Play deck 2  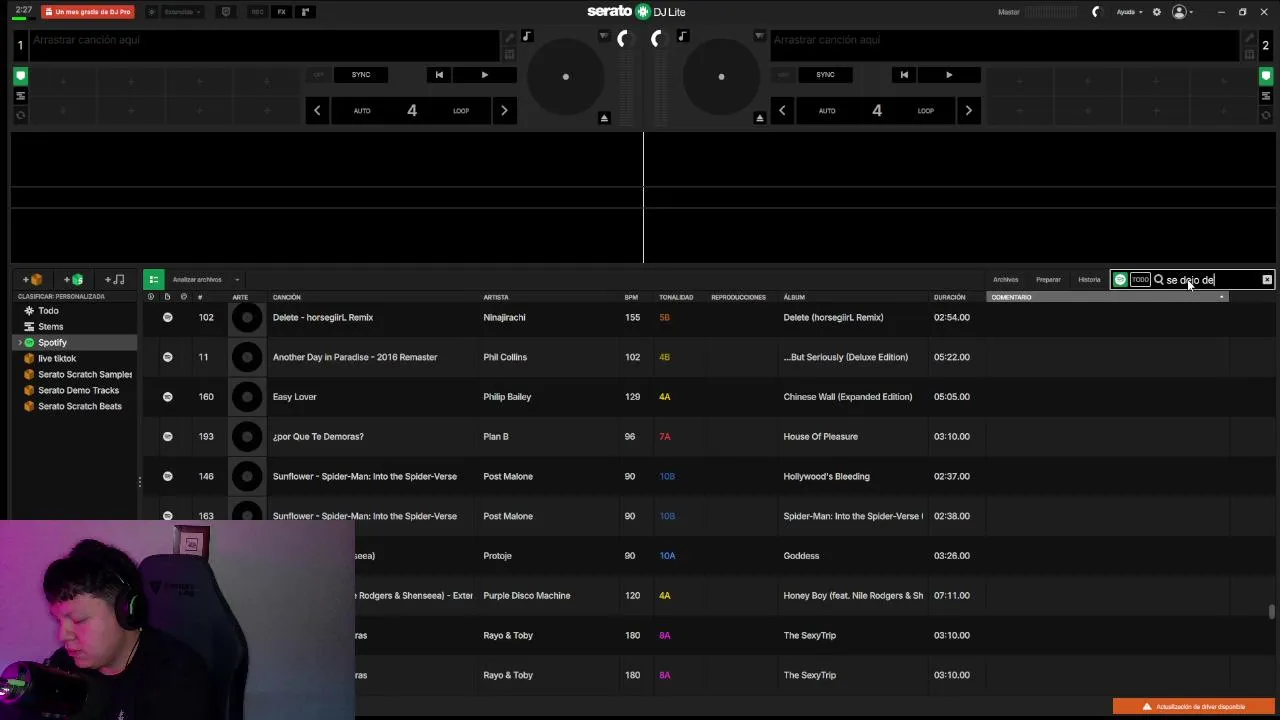pyautogui.click(x=949, y=74)
